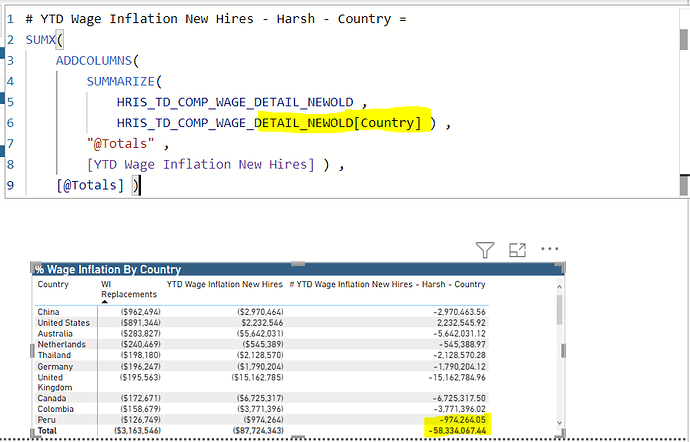690x442 pixels.
Task: Sort by Harsh - Country measure header
Action: click(x=387, y=284)
